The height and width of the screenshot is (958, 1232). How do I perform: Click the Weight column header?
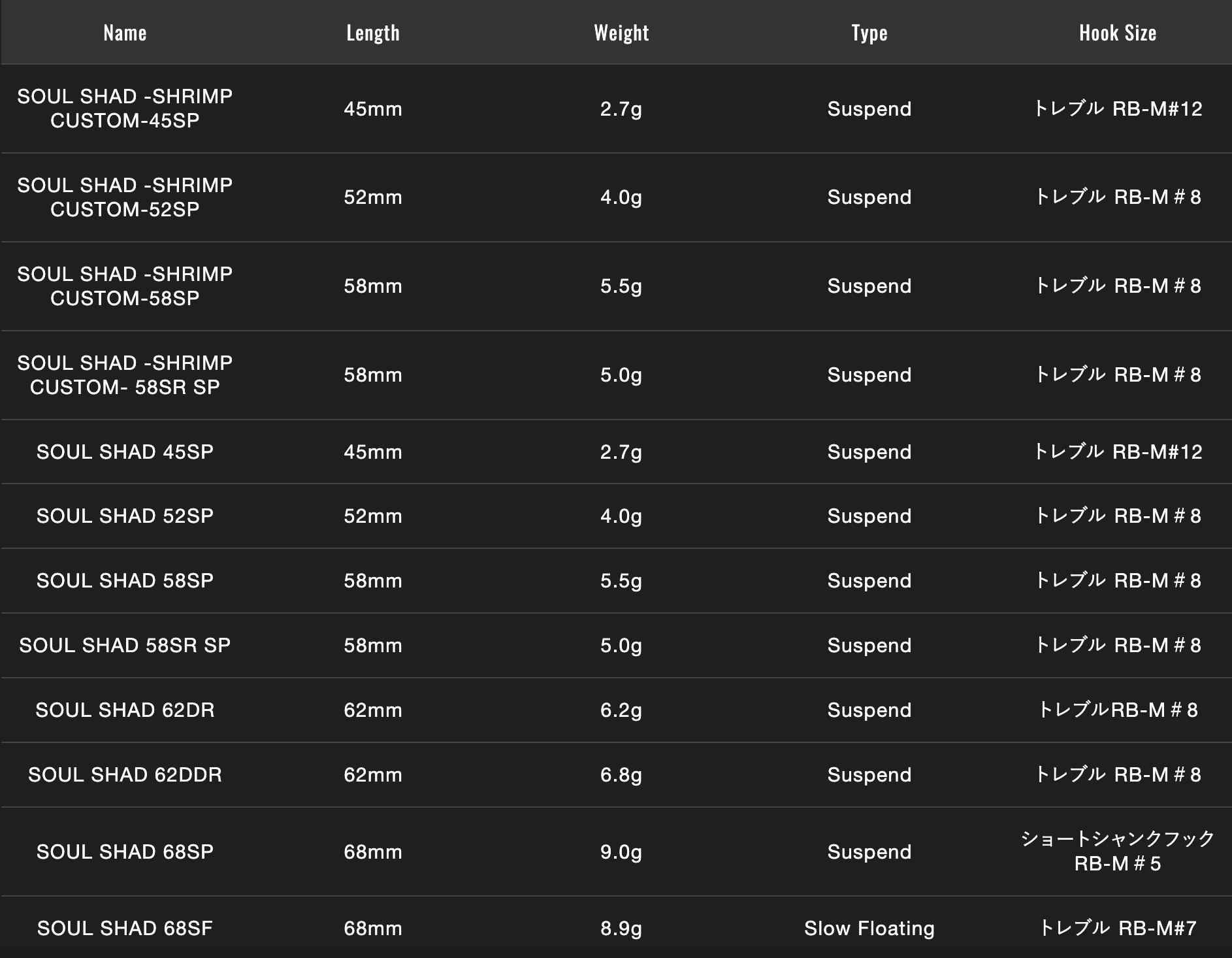click(621, 33)
